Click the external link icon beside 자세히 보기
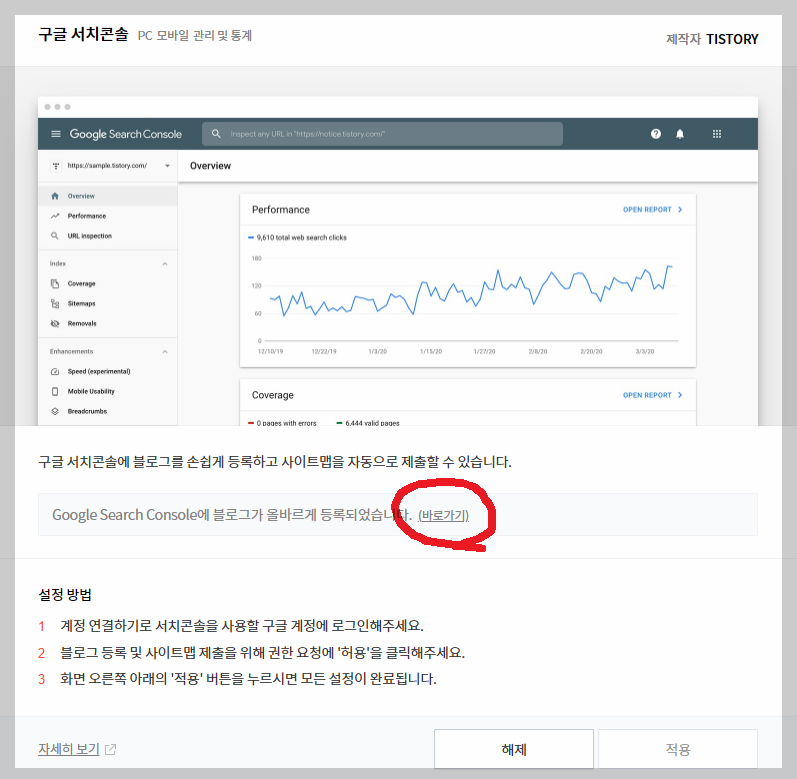 tap(110, 749)
